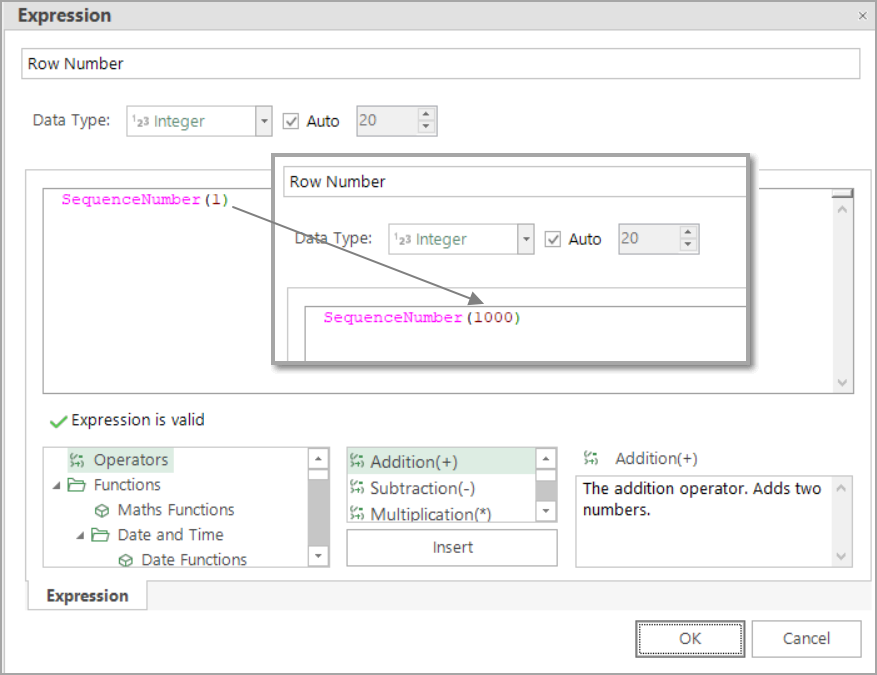
Task: Decrease the inset length value 20
Action: pos(688,245)
